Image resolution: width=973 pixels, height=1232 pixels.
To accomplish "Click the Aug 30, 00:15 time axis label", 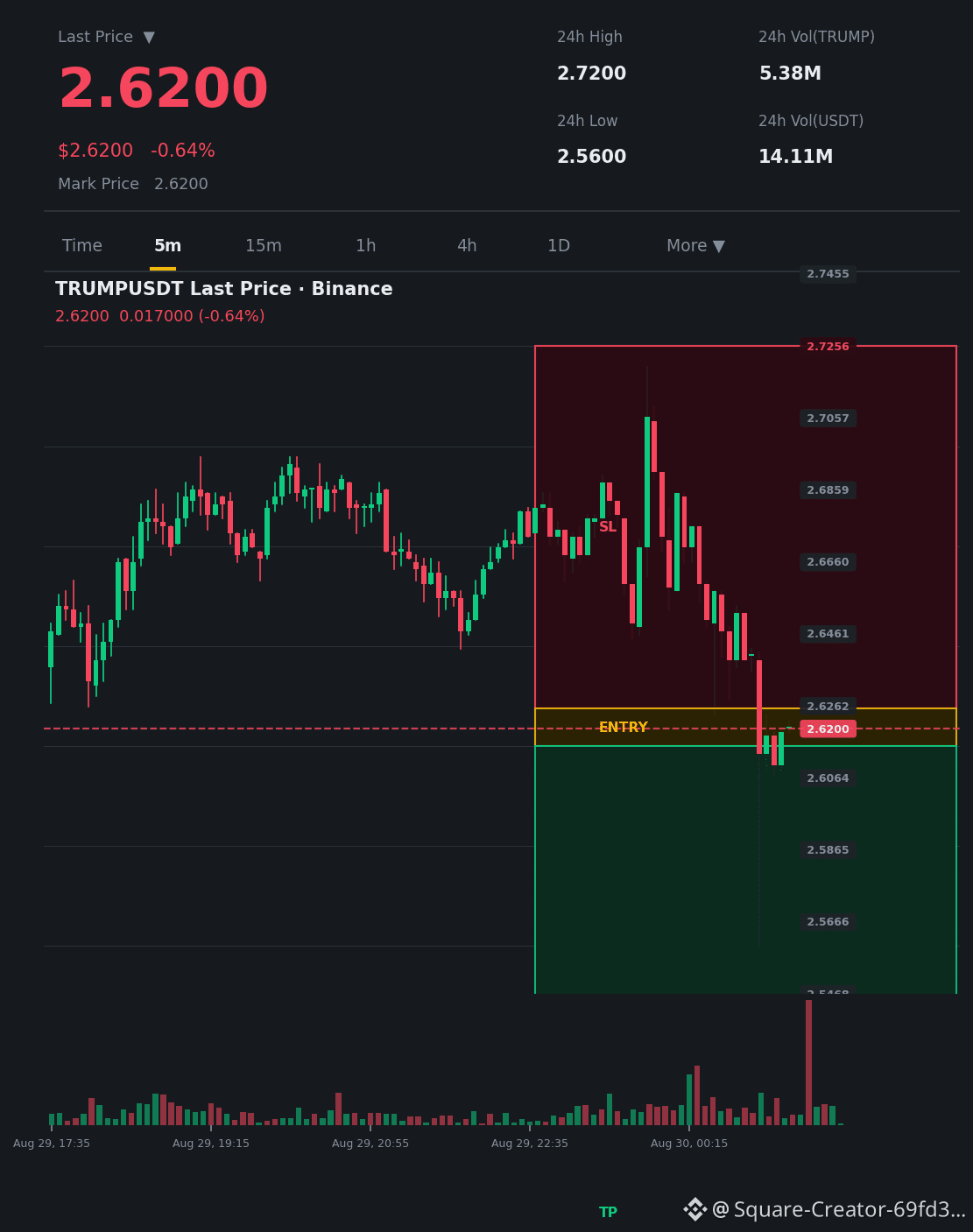I will coord(689,1144).
